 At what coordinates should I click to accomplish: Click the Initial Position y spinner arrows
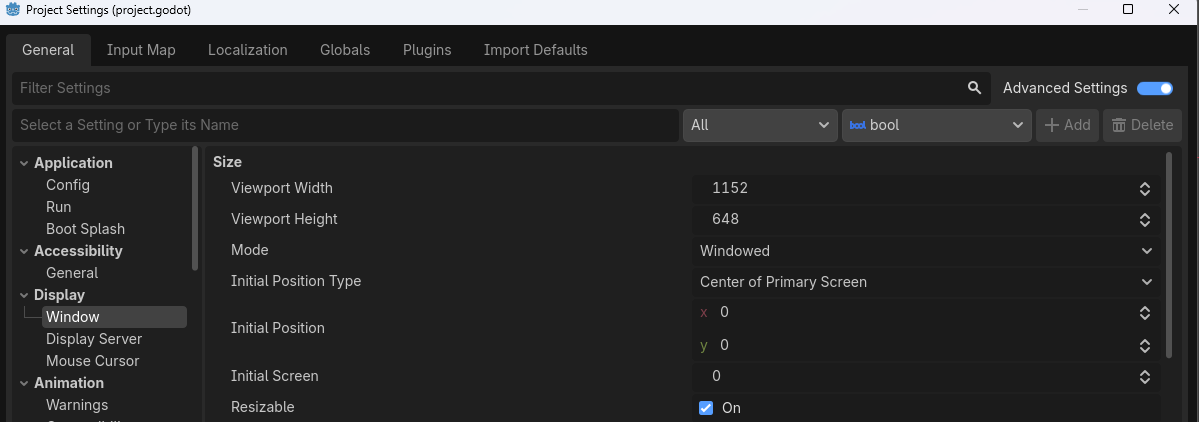1144,345
